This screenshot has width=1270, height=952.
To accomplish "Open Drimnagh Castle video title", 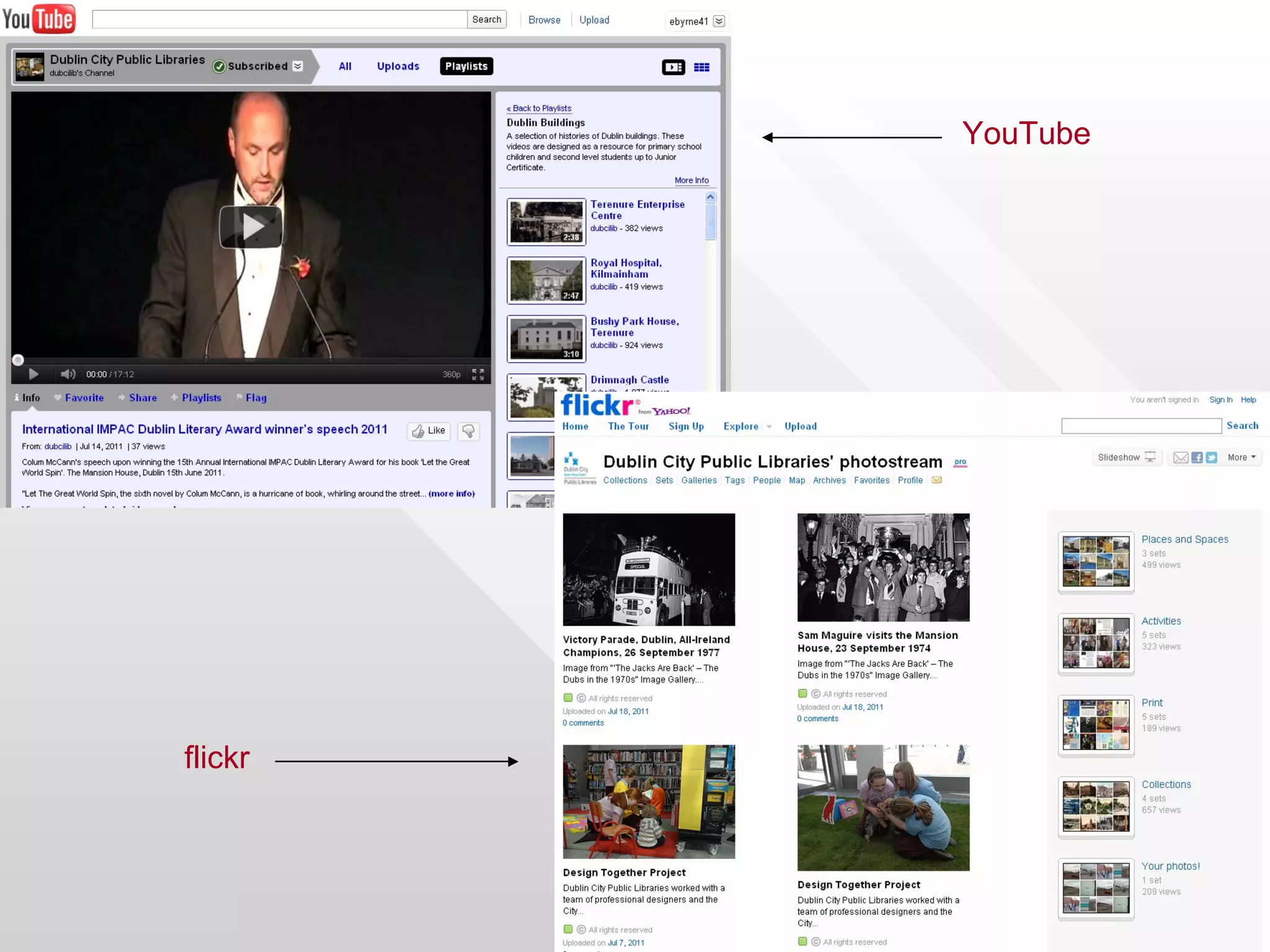I will [629, 380].
